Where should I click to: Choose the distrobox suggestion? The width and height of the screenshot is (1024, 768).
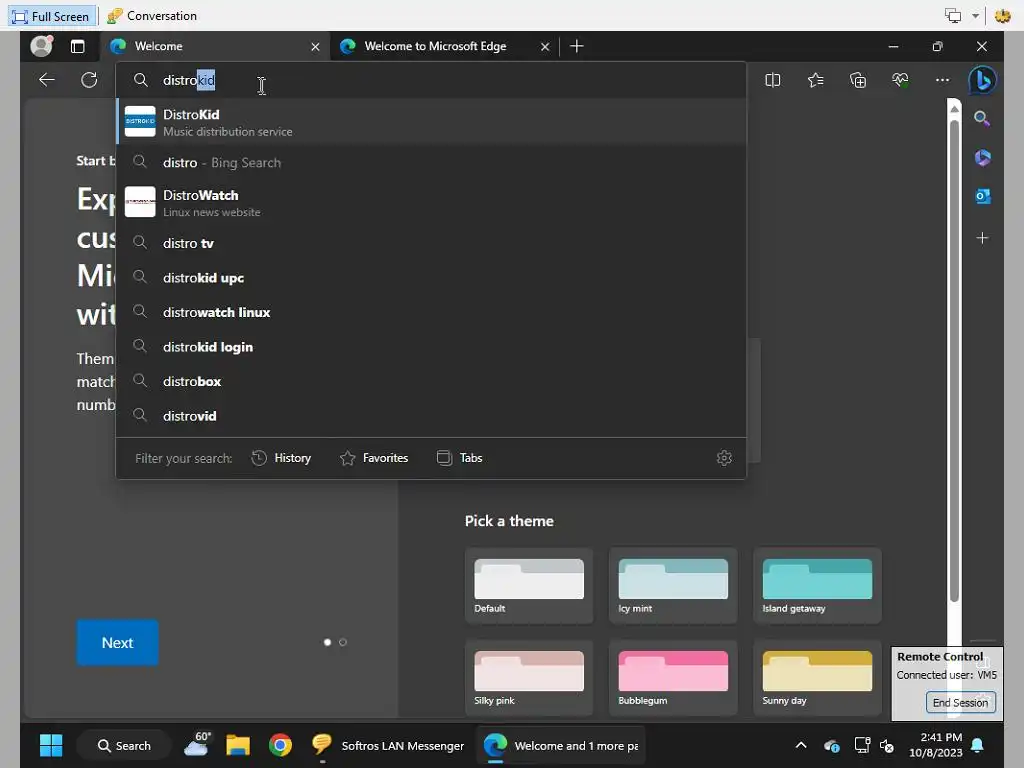click(x=431, y=381)
